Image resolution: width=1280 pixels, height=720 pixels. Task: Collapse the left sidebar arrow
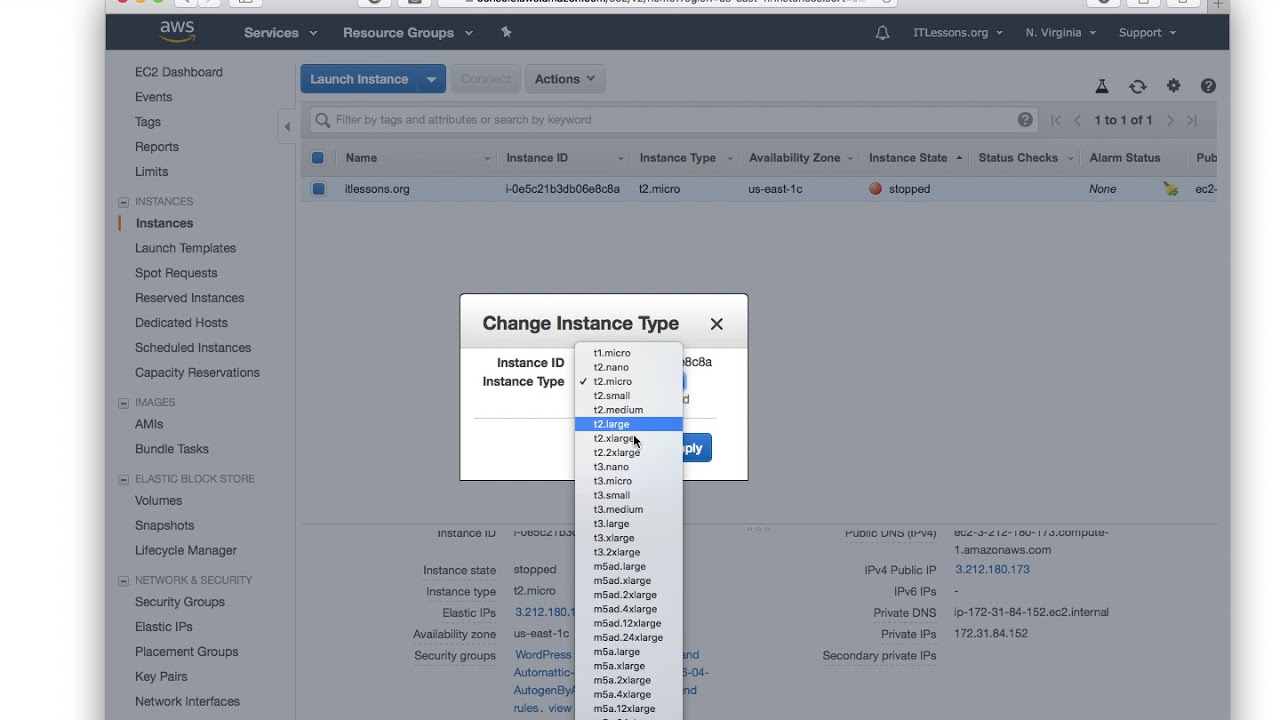point(287,127)
